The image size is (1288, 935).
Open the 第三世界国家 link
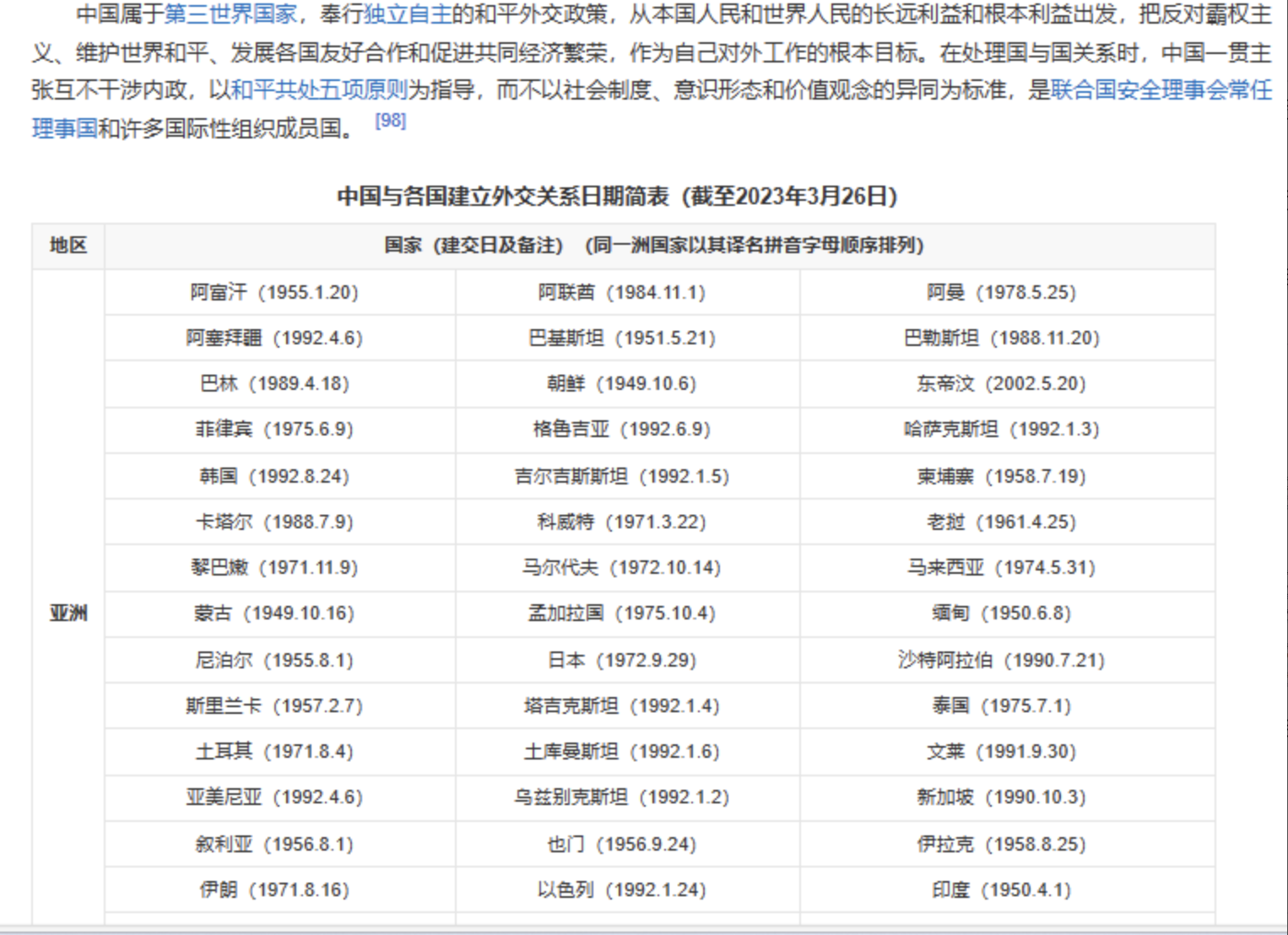(230, 14)
